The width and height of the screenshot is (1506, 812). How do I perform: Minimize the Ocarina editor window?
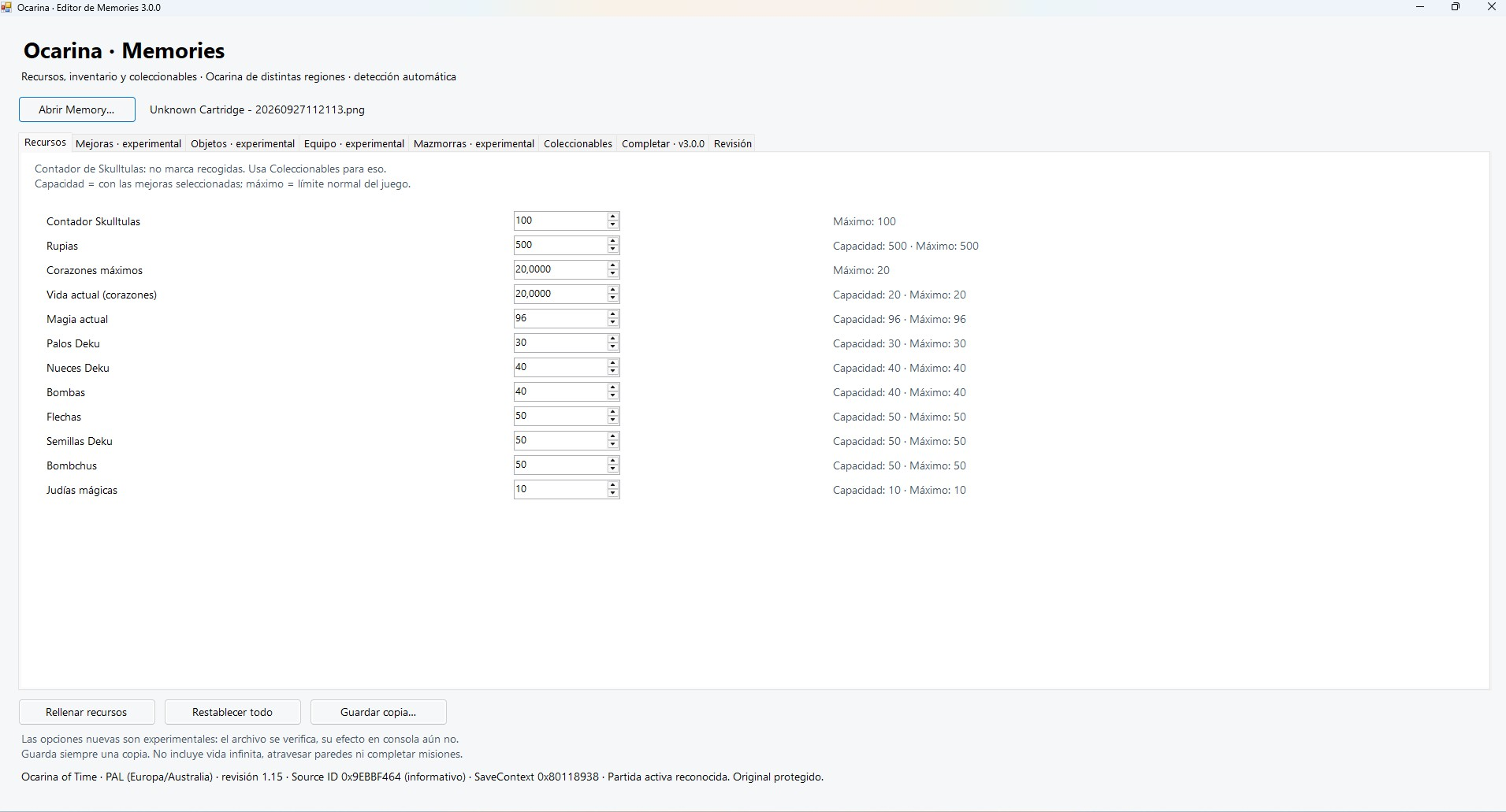pyautogui.click(x=1420, y=7)
